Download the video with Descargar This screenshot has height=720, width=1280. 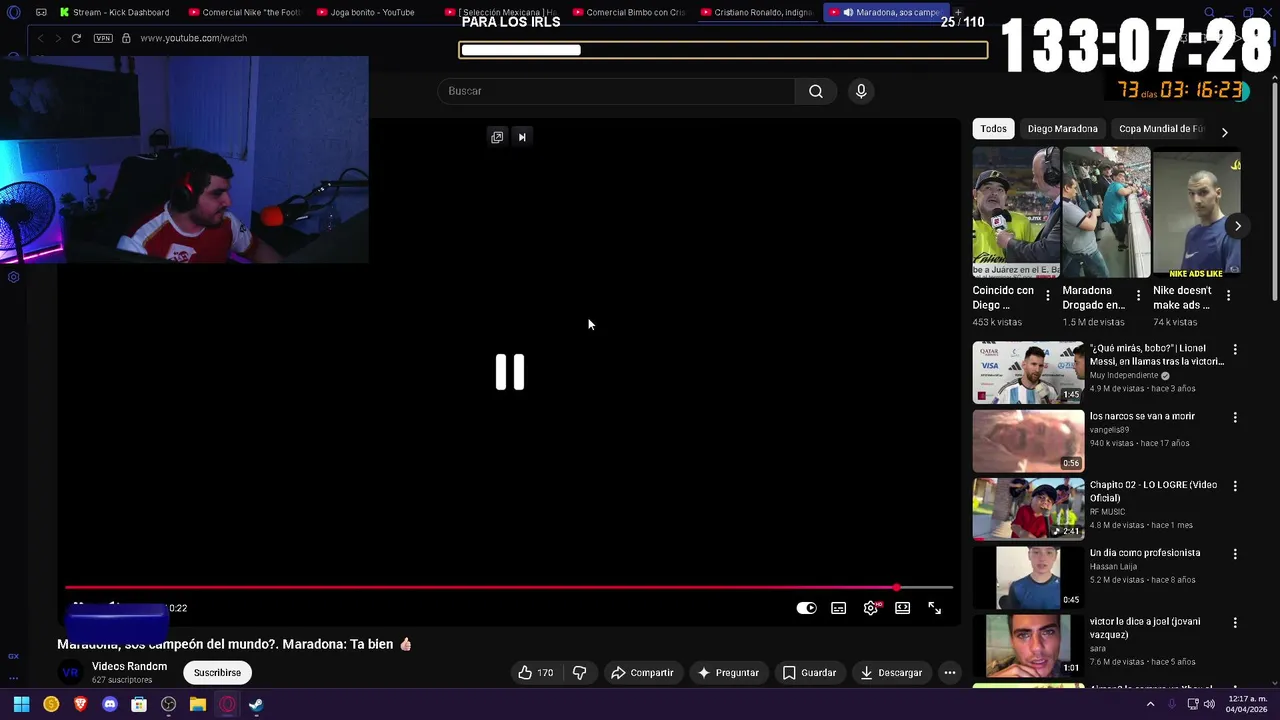coord(891,673)
